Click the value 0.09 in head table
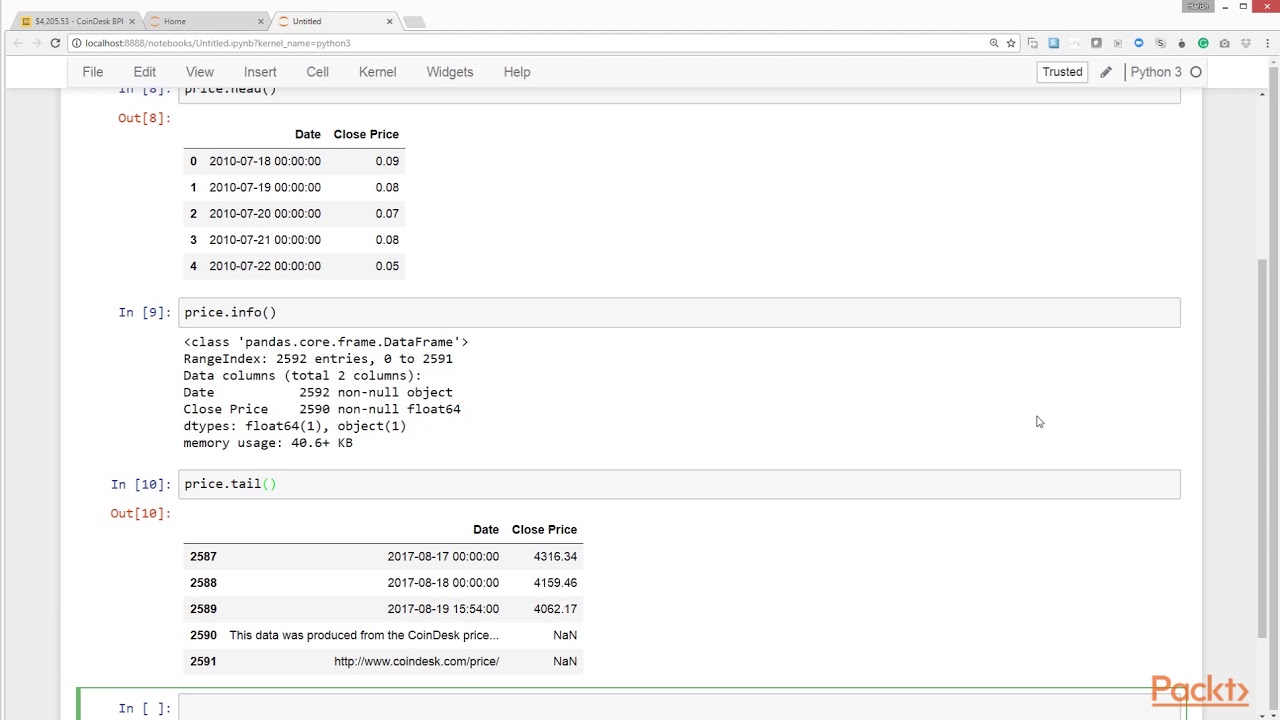 click(x=387, y=161)
